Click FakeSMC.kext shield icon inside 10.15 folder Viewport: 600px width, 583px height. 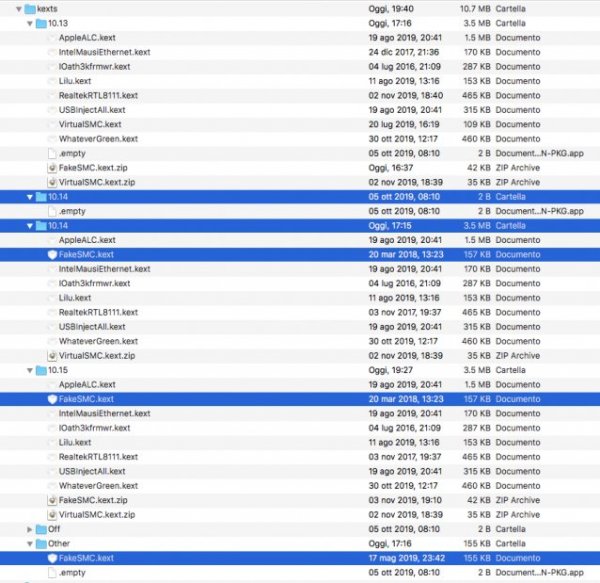[x=52, y=399]
